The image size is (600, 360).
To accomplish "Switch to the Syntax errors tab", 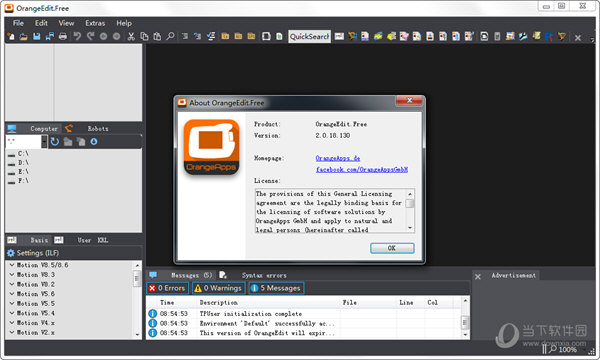I will tap(264, 275).
